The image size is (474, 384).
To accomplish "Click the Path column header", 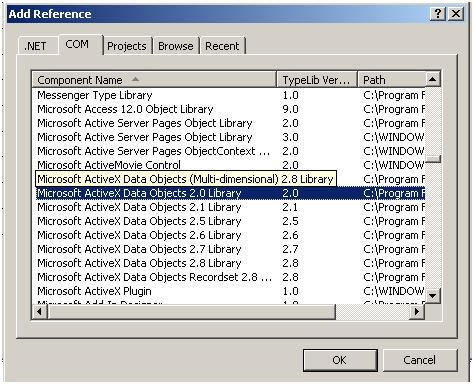I will click(x=391, y=80).
